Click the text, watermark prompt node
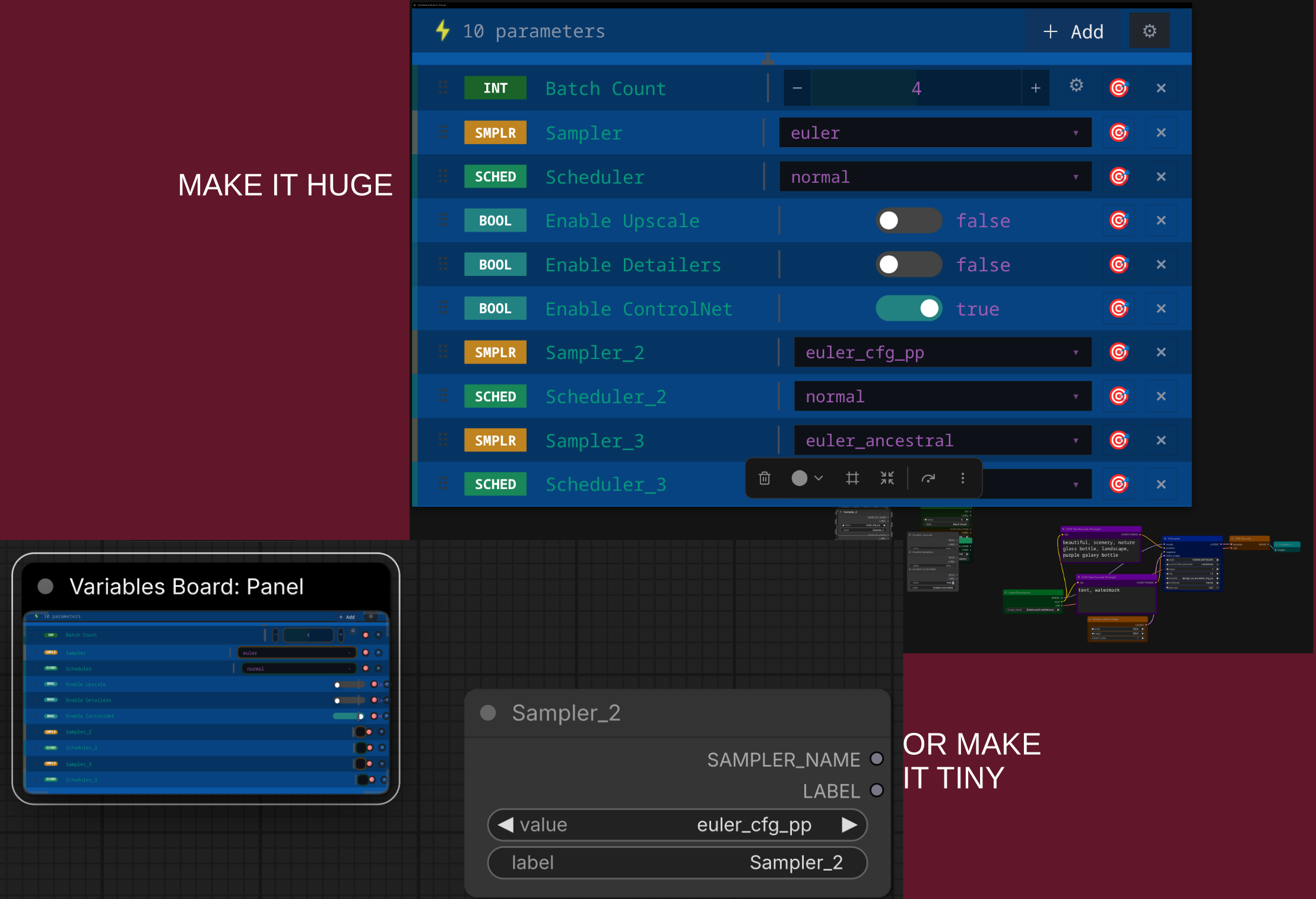This screenshot has height=899, width=1316. pos(1116,593)
